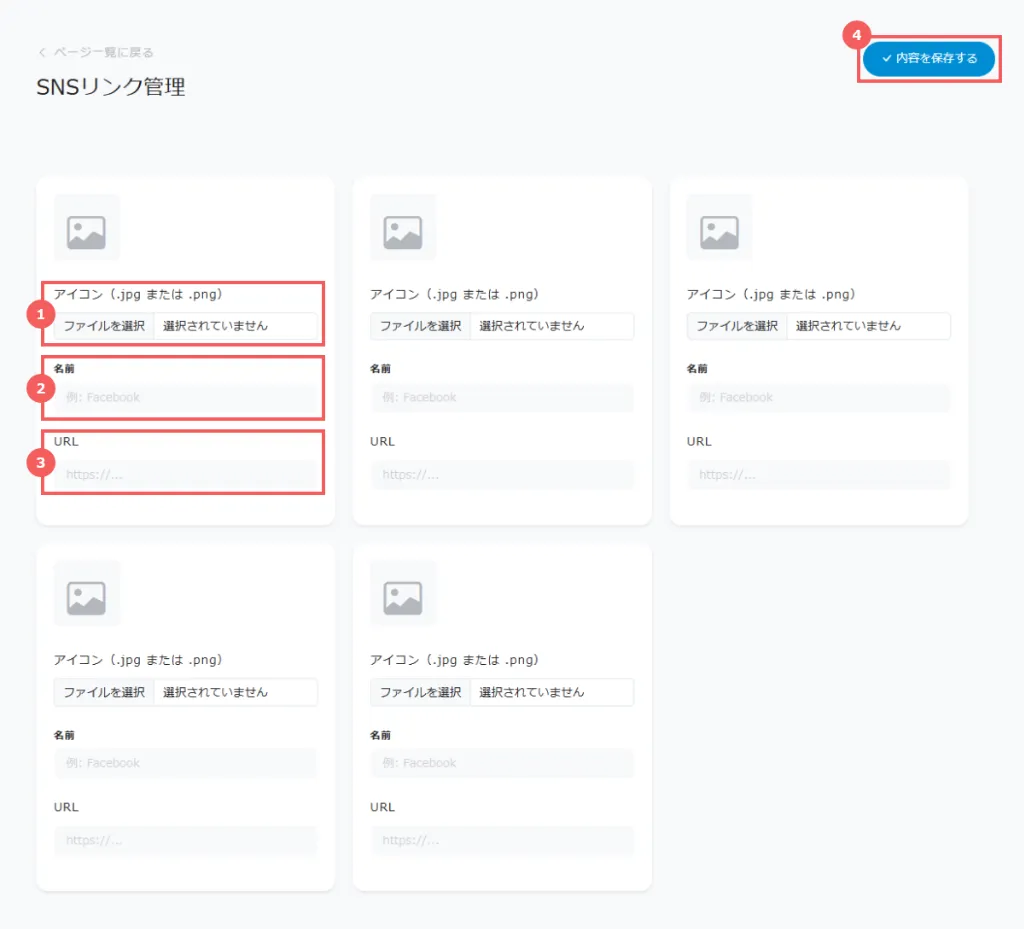Viewport: 1024px width, 929px height.
Task: Click the URL input in the second card
Action: [502, 475]
